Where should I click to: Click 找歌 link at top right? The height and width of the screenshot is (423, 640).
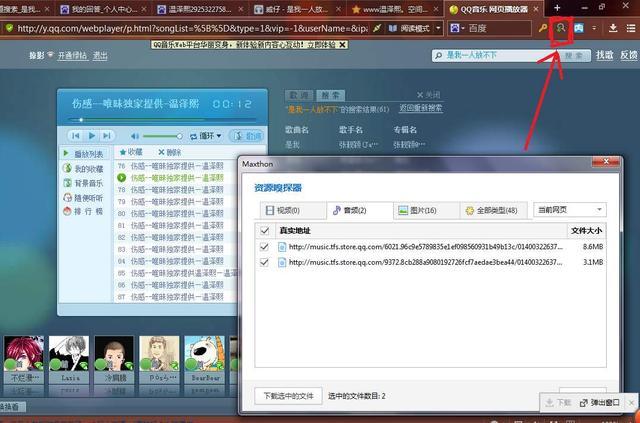[x=604, y=55]
